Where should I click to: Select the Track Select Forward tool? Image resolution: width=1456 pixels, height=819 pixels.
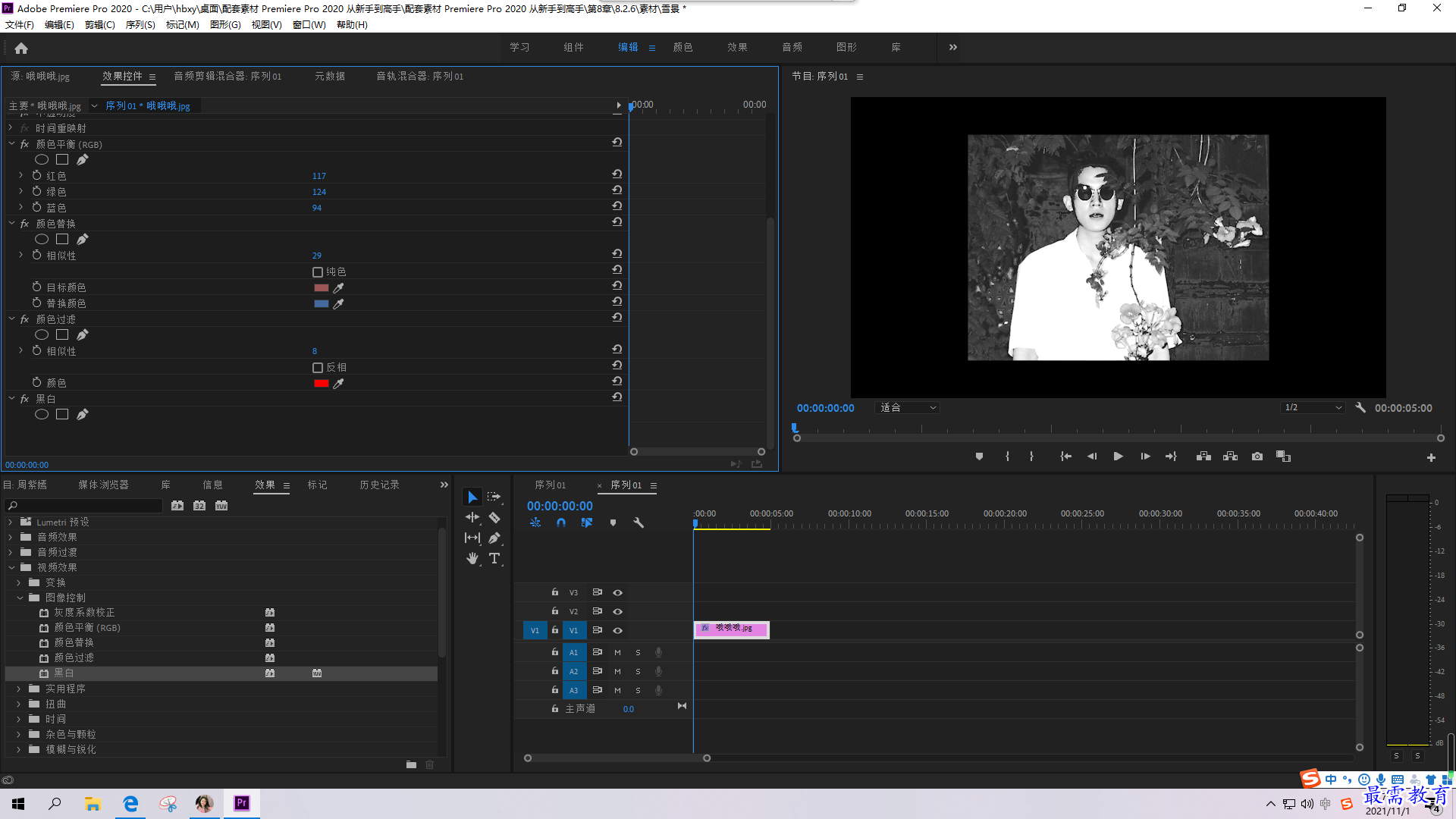tap(494, 497)
